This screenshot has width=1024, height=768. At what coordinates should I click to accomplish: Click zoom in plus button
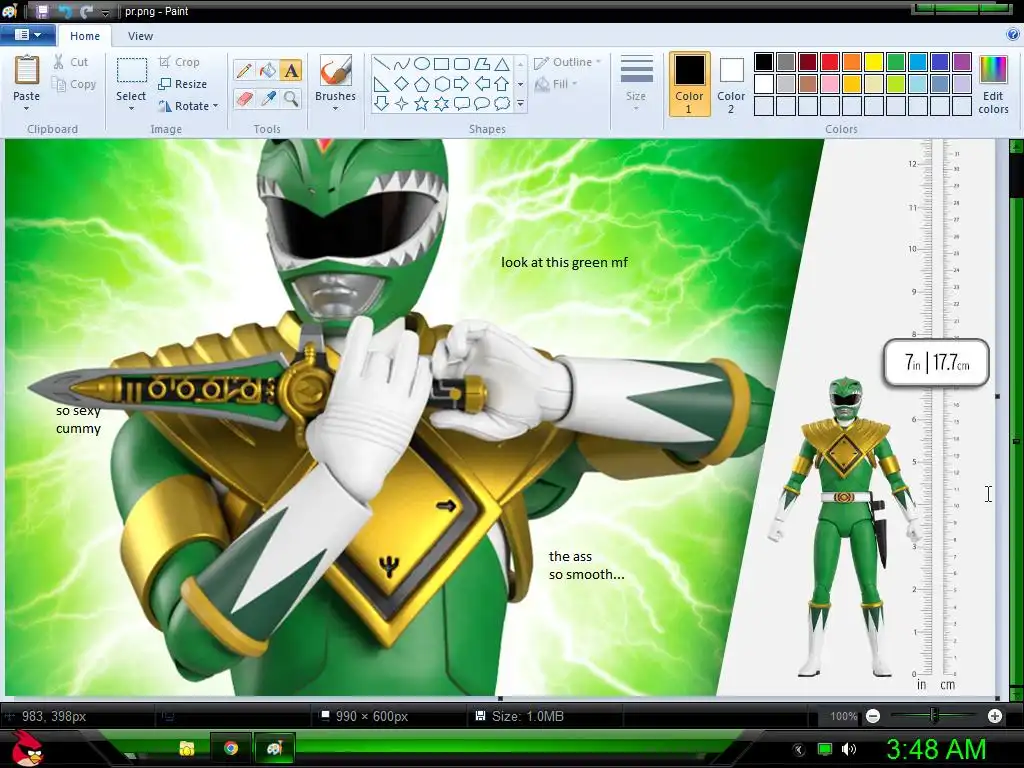[x=995, y=716]
